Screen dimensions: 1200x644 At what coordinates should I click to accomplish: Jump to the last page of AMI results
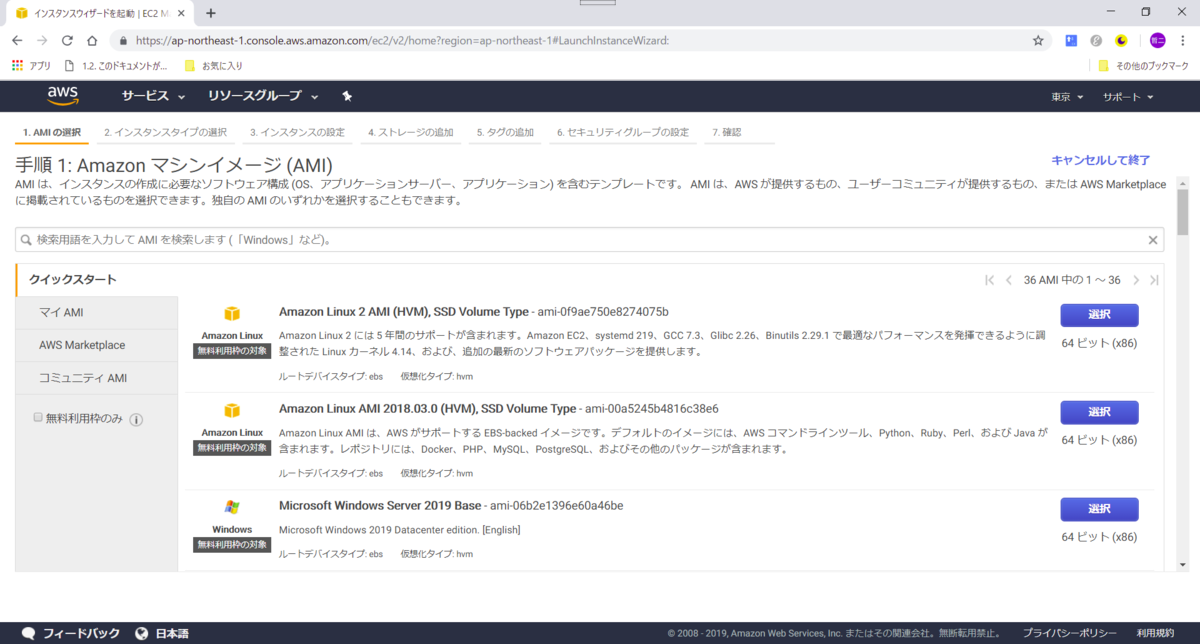pos(1155,280)
